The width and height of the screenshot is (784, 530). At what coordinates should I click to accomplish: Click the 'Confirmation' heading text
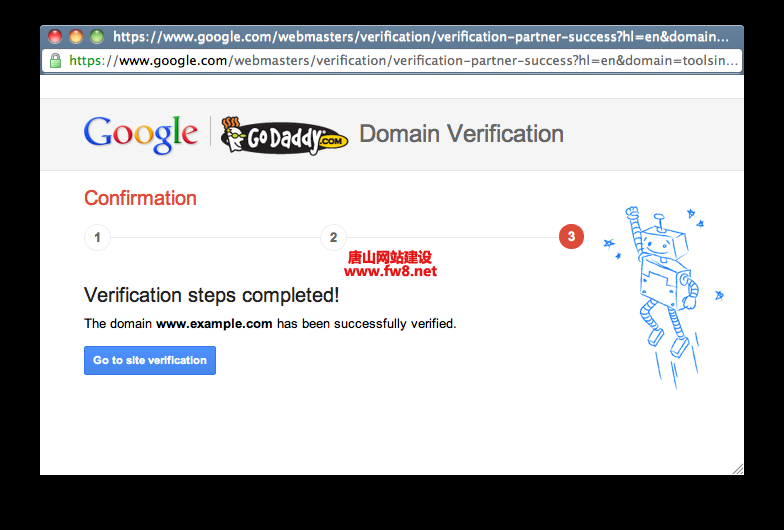[x=140, y=198]
